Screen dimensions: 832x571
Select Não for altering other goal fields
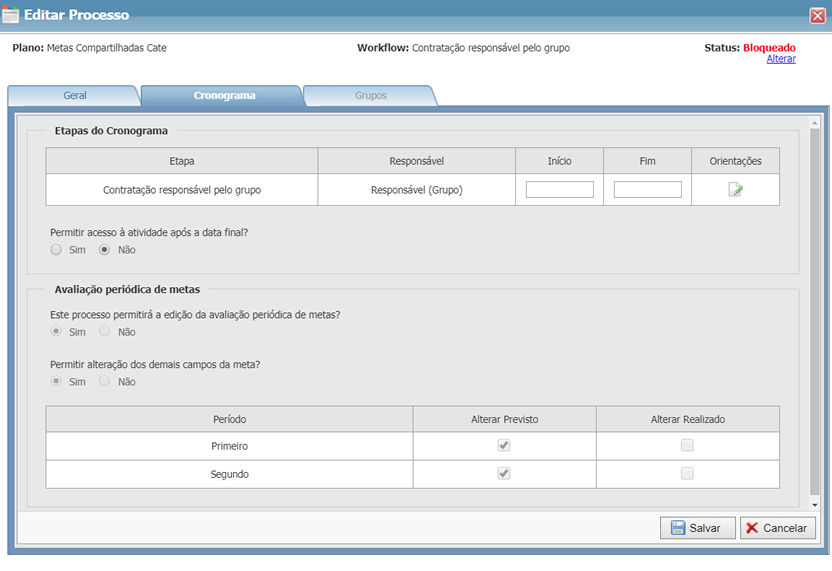point(105,382)
